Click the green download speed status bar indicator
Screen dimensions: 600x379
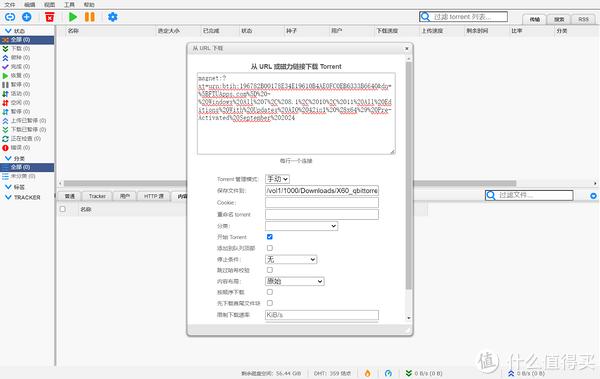(x=424, y=373)
